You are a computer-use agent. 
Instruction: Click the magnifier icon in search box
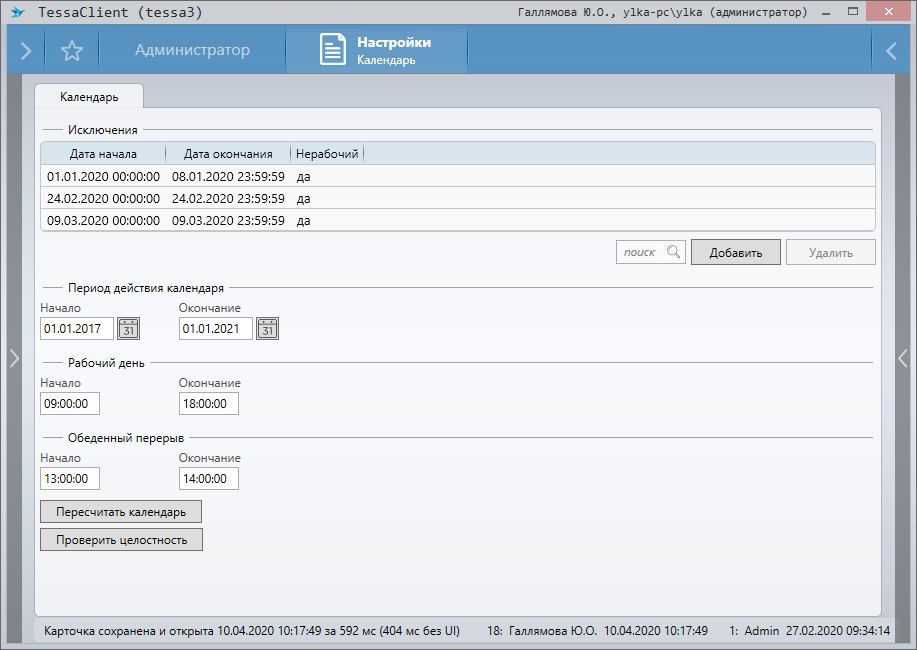click(674, 252)
